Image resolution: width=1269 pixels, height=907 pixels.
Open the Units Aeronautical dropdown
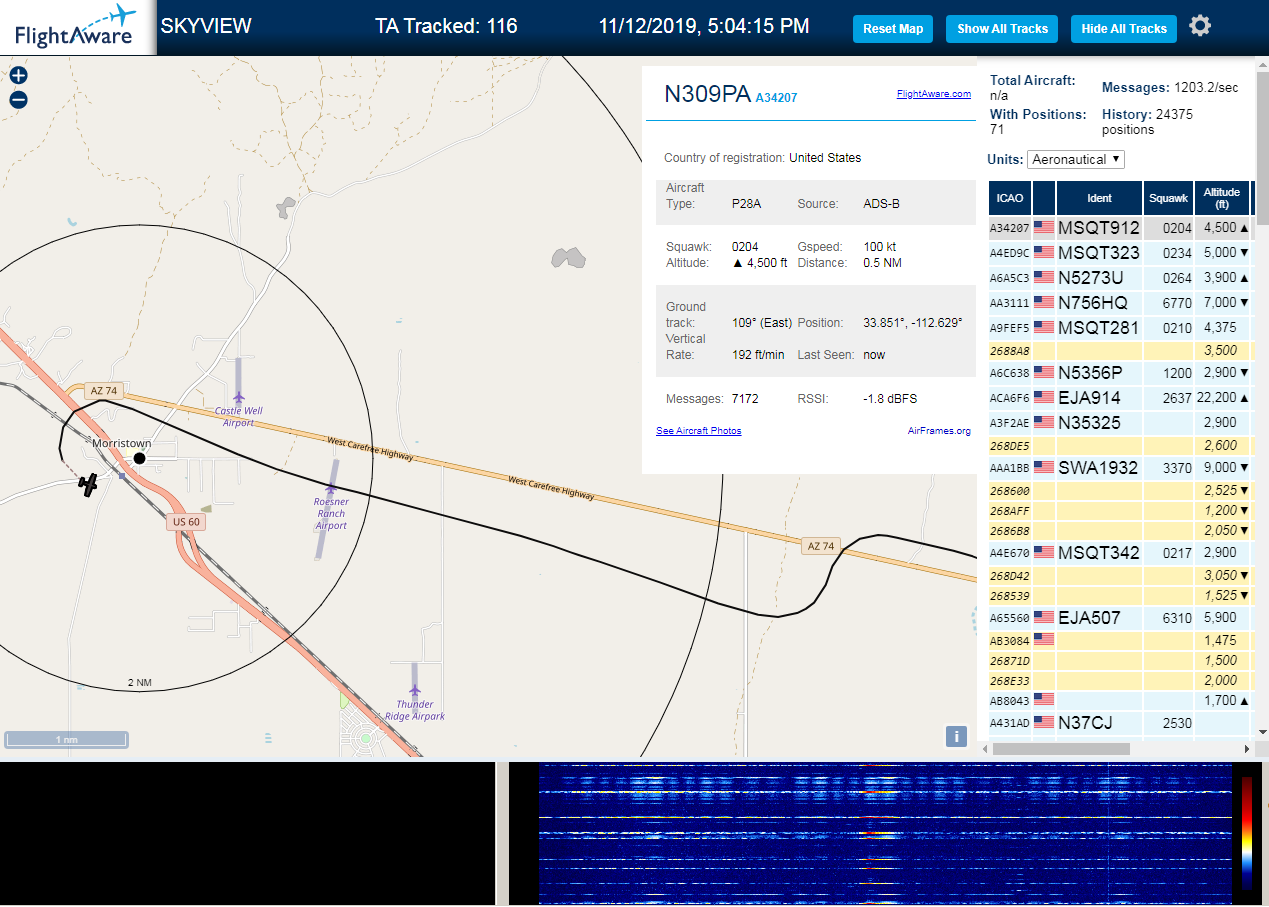pyautogui.click(x=1076, y=159)
